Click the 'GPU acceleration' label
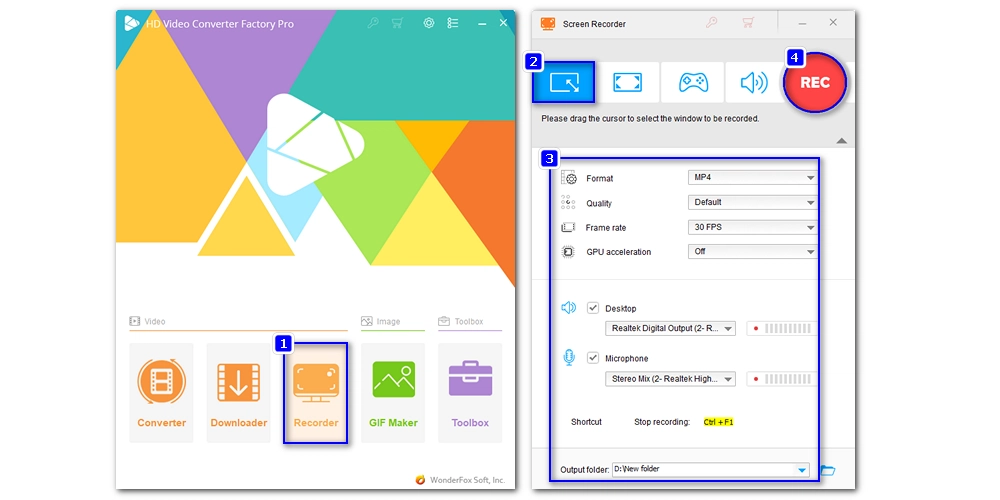The width and height of the screenshot is (1000, 500). (619, 252)
